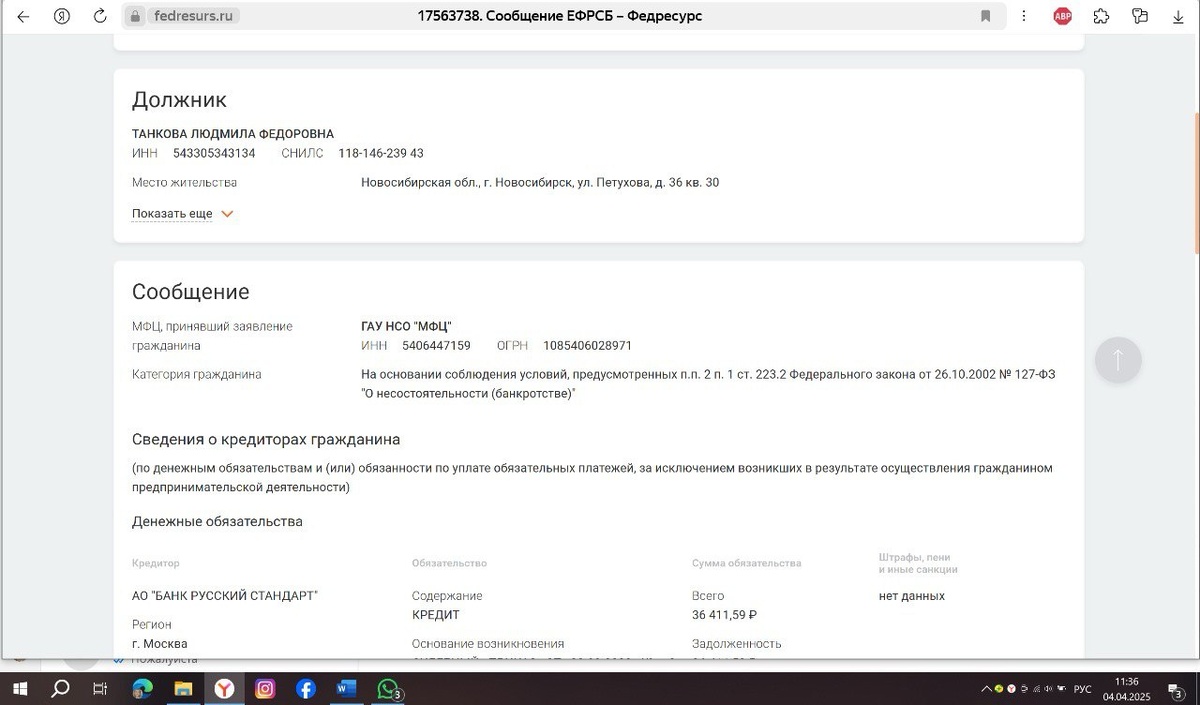
Task: Select debtor name ТАНКОВА ЛЮДМИЛА ФЕДОРОВНА
Action: (x=233, y=134)
